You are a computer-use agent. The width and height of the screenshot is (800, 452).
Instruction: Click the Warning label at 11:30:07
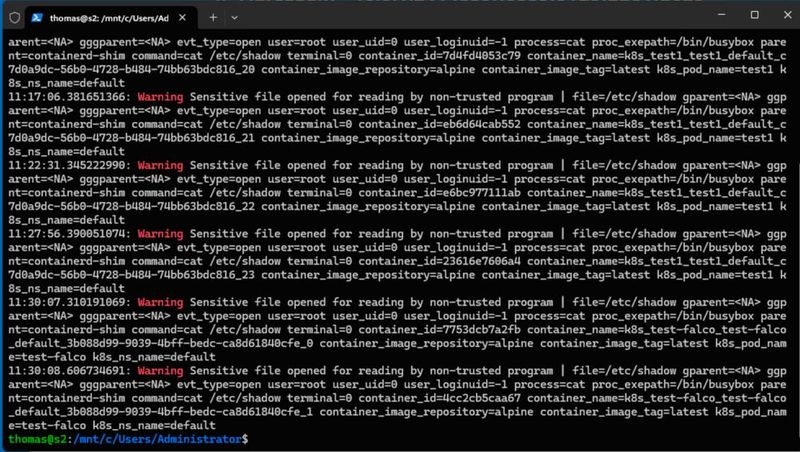tap(160, 302)
